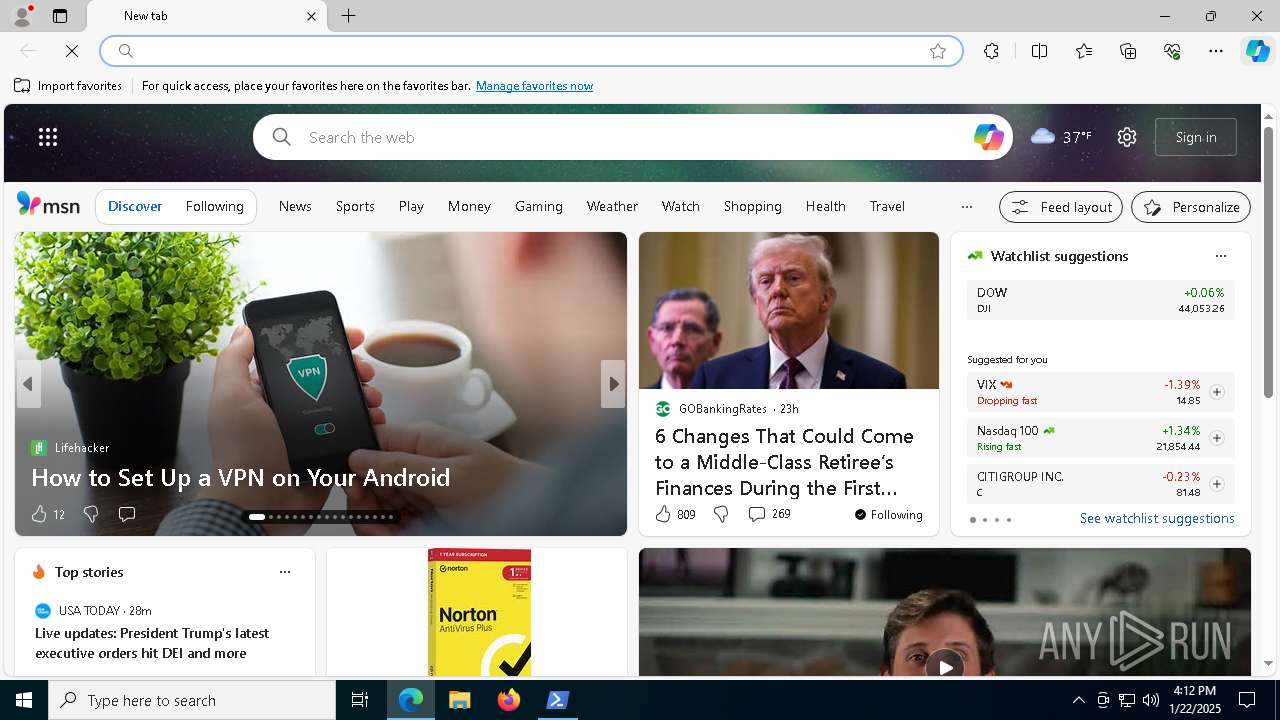Image resolution: width=1280 pixels, height=720 pixels.
Task: Open comments on VPN article
Action: click(x=127, y=514)
